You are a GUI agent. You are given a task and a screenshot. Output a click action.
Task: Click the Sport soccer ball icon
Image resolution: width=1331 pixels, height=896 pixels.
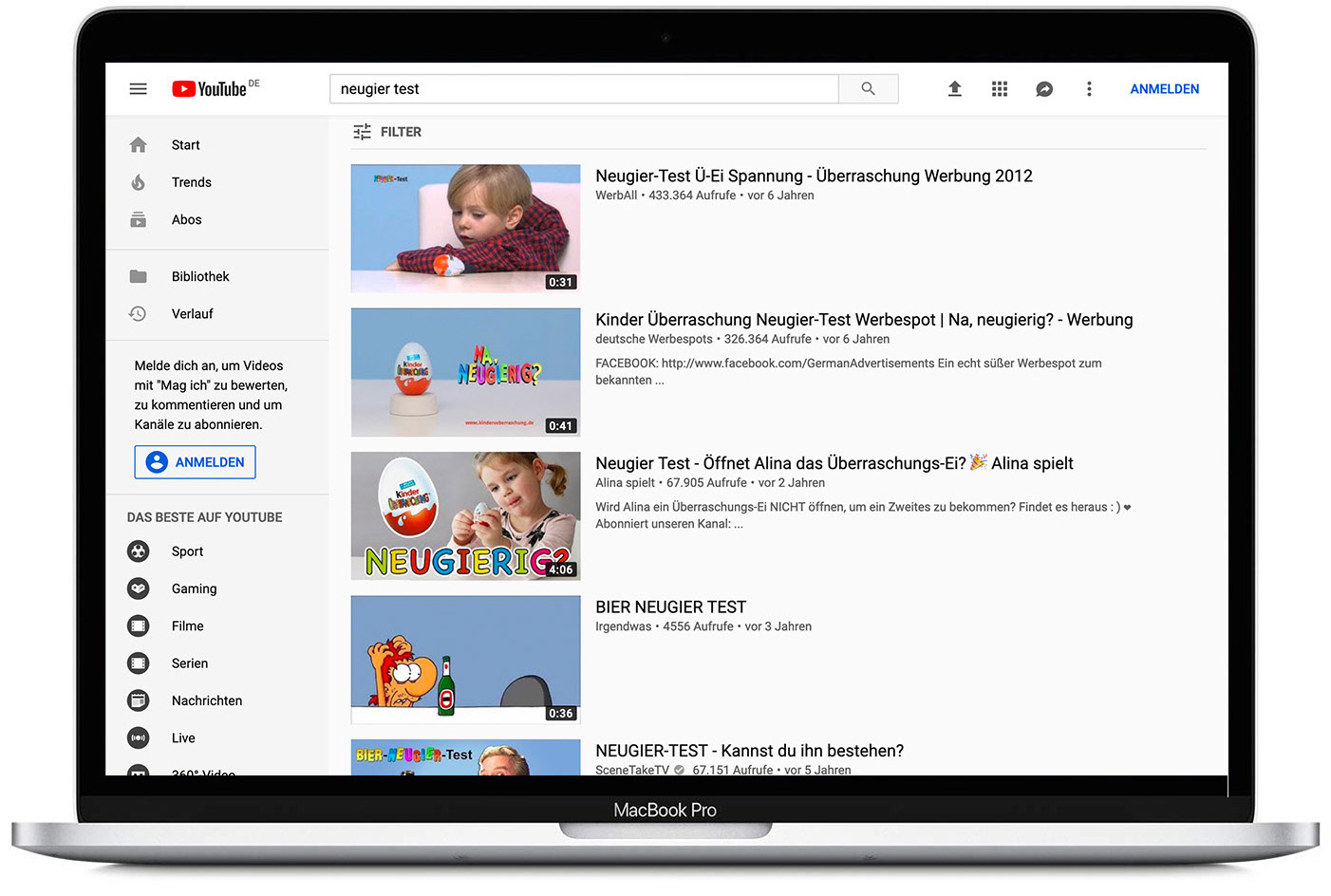139,551
